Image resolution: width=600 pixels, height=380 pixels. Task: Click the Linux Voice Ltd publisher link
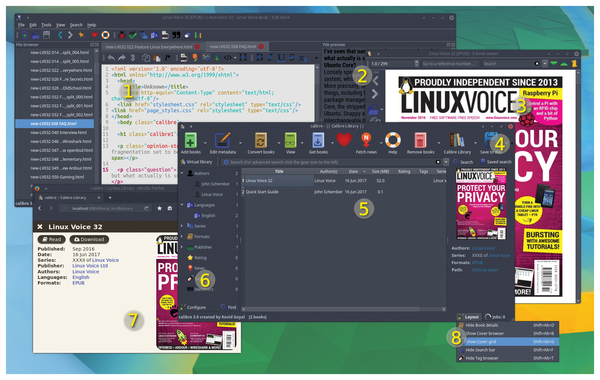point(90,266)
